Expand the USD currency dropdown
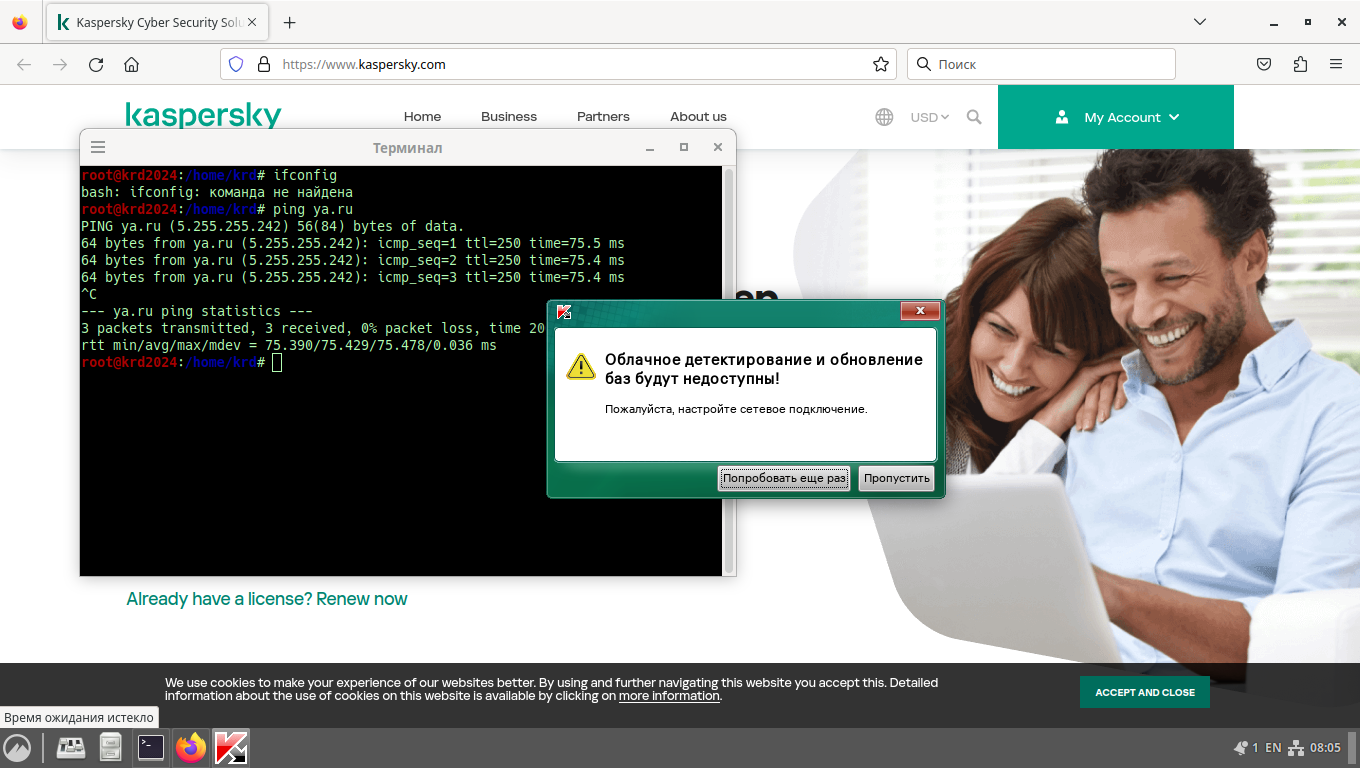Viewport: 1360px width, 768px height. 929,117
